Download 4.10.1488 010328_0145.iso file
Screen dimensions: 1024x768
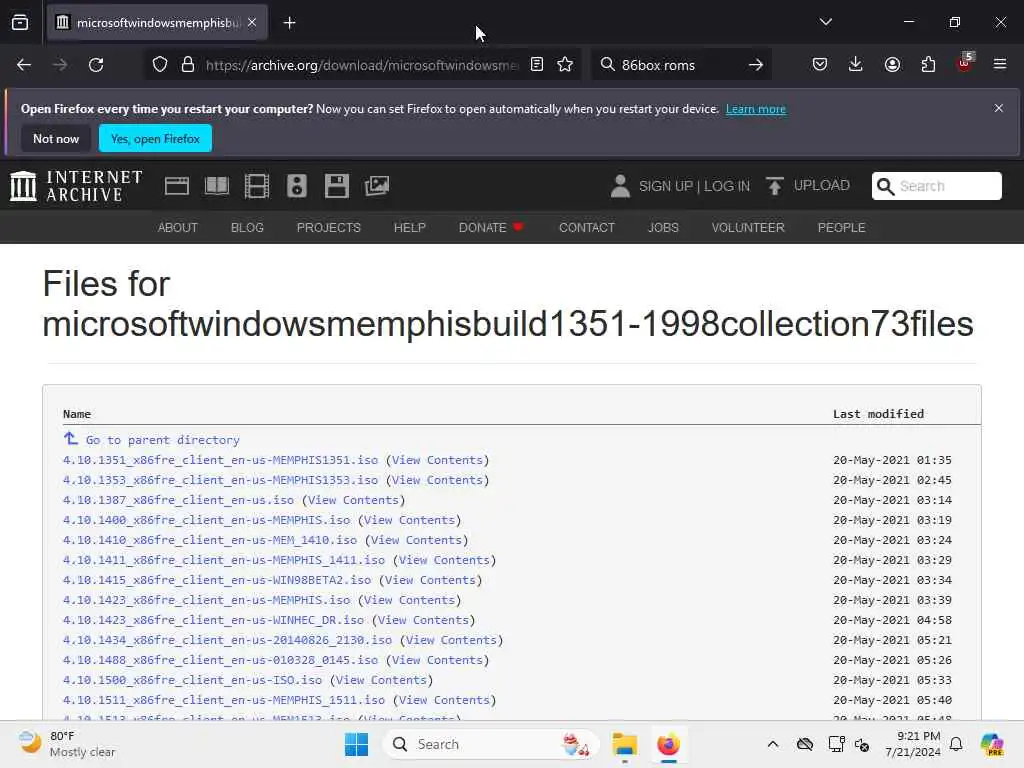(x=220, y=660)
